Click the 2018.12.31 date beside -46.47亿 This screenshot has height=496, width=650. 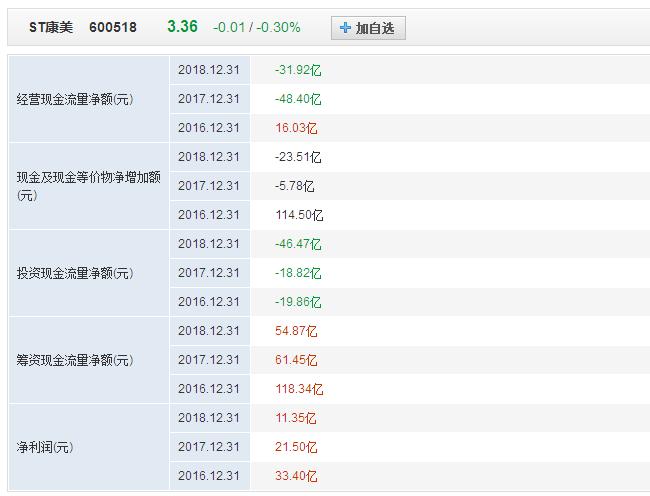coord(209,244)
